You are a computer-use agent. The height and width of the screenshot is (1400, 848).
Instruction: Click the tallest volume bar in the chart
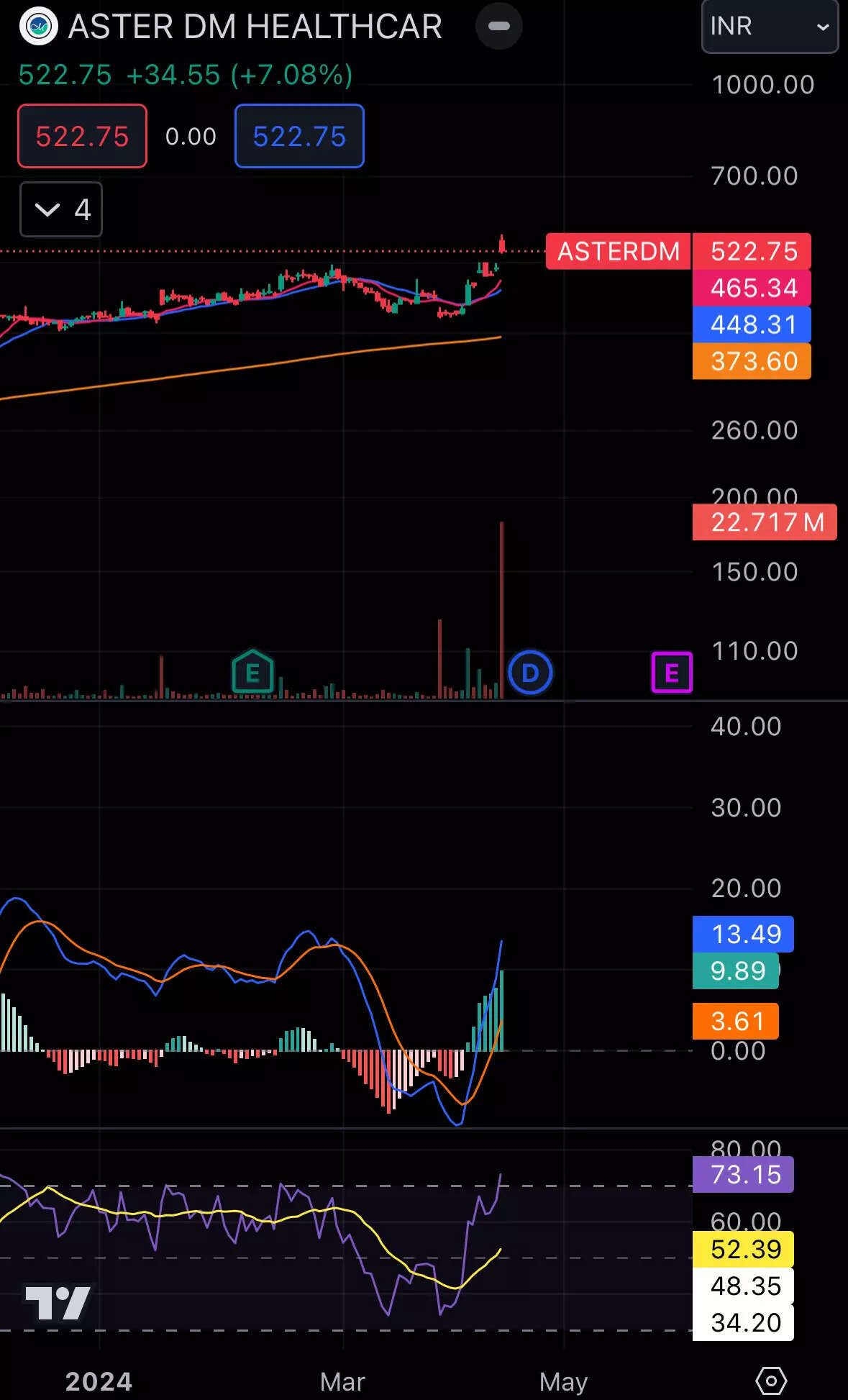click(x=501, y=610)
